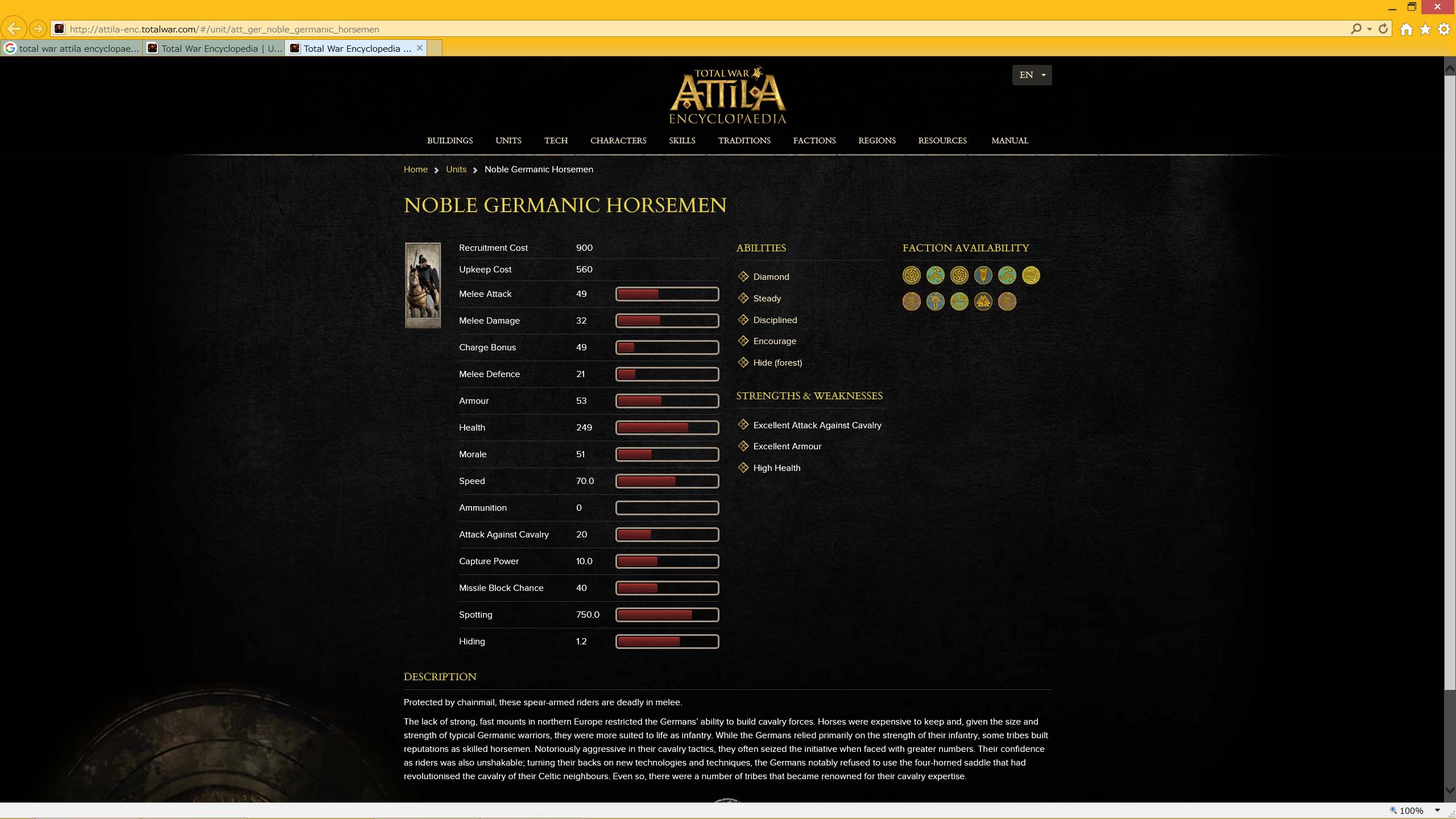Go to Units breadcrumb link
This screenshot has height=819, width=1456.
[x=456, y=169]
